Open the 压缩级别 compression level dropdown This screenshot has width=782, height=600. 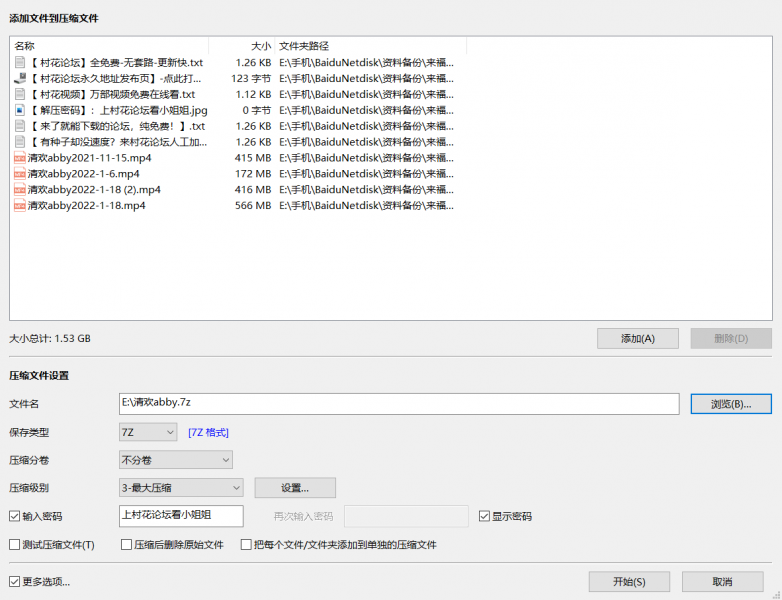[180, 488]
